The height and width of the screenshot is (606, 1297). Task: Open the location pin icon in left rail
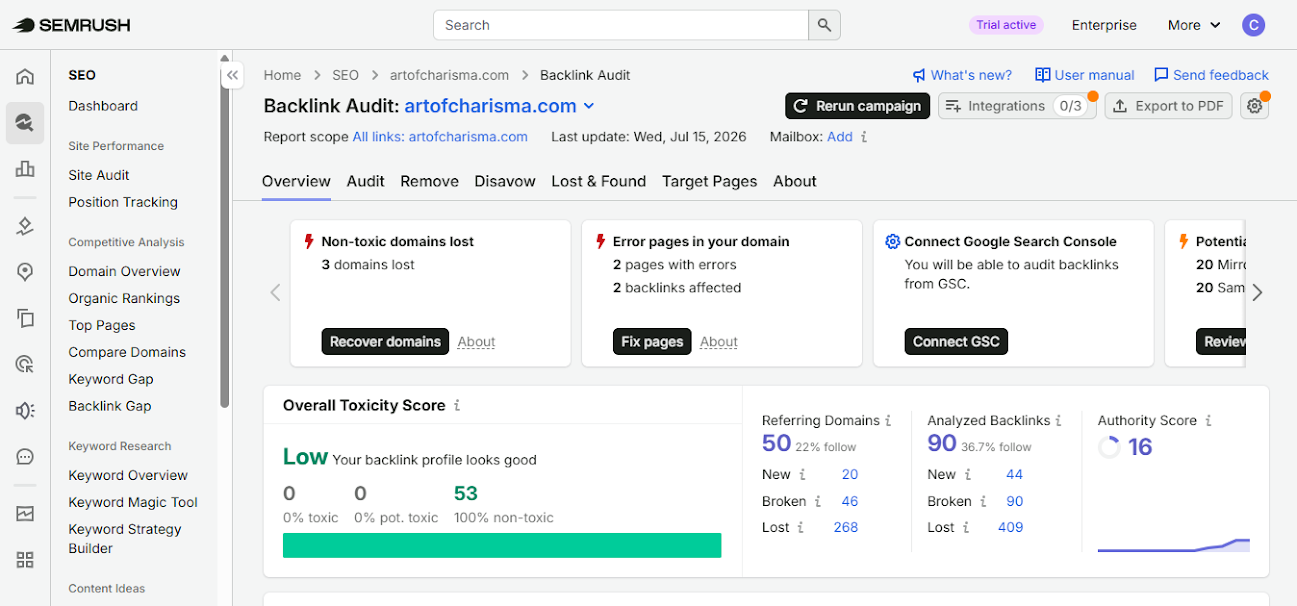(25, 272)
